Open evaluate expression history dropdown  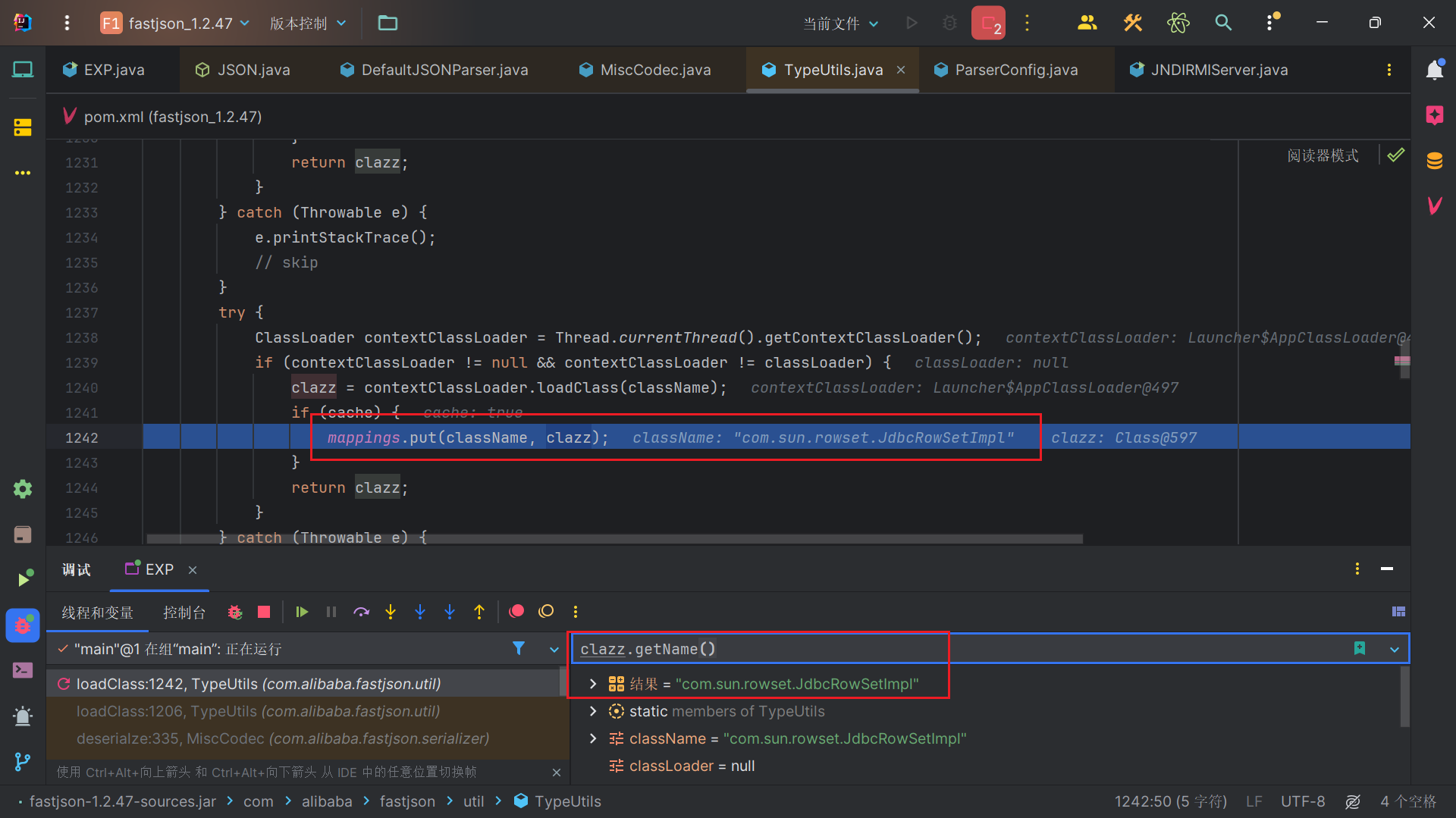coord(1395,649)
